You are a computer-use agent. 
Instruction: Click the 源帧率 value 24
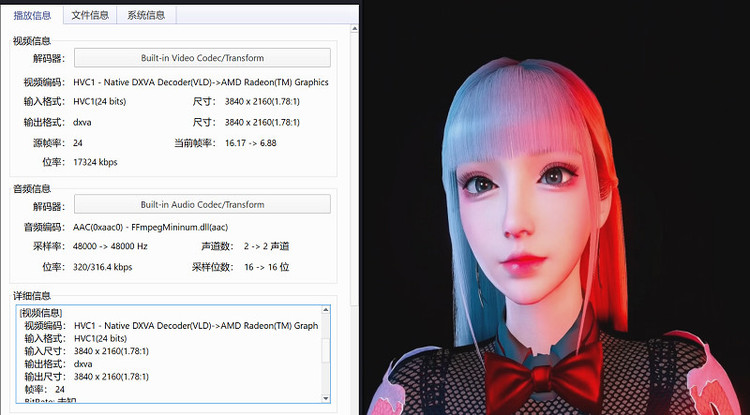click(77, 143)
